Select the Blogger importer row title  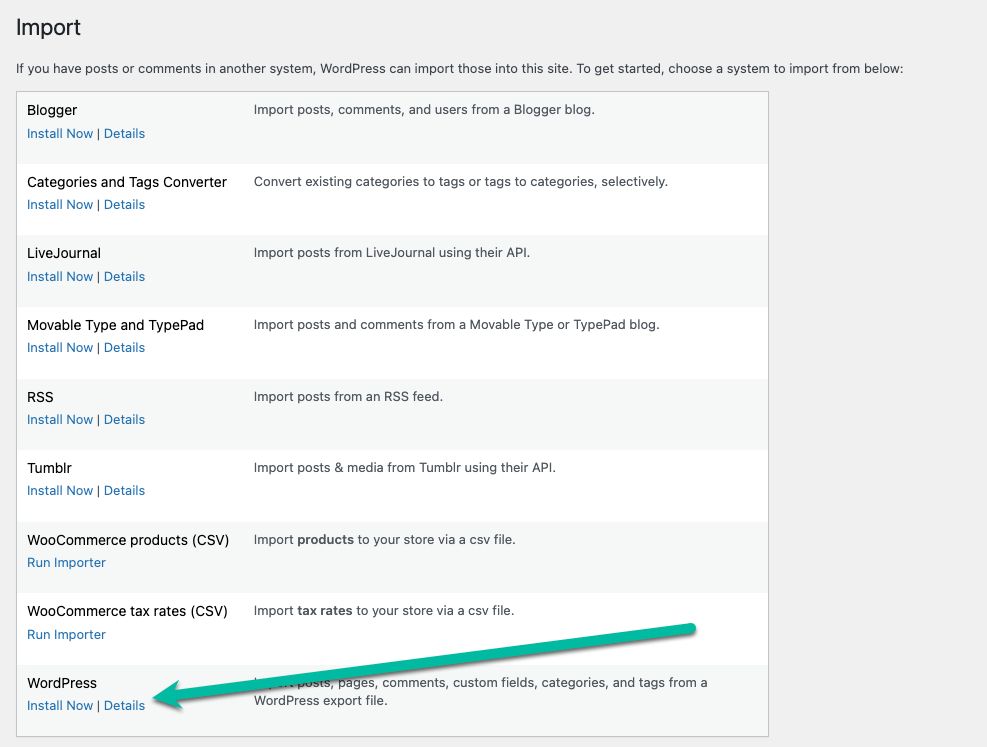click(52, 110)
